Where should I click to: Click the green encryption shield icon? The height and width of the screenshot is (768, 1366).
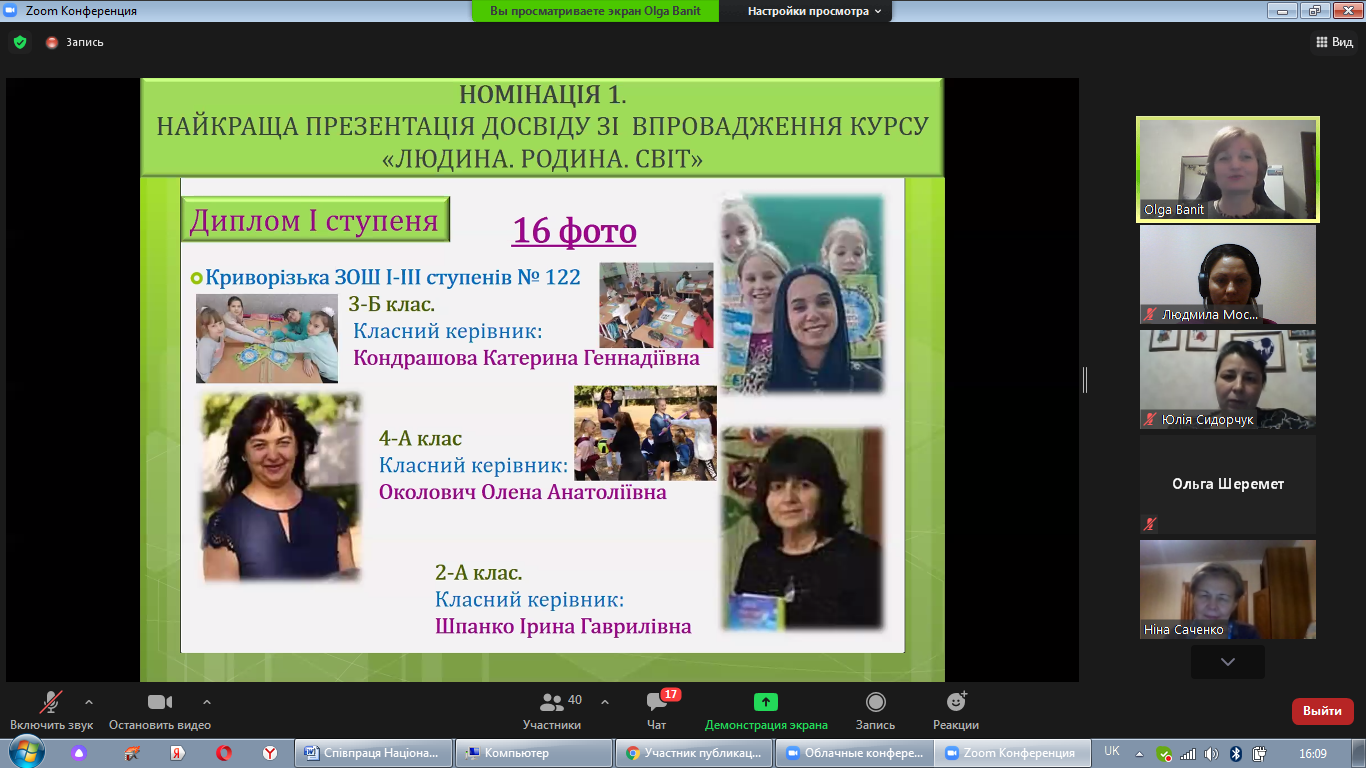pyautogui.click(x=19, y=42)
